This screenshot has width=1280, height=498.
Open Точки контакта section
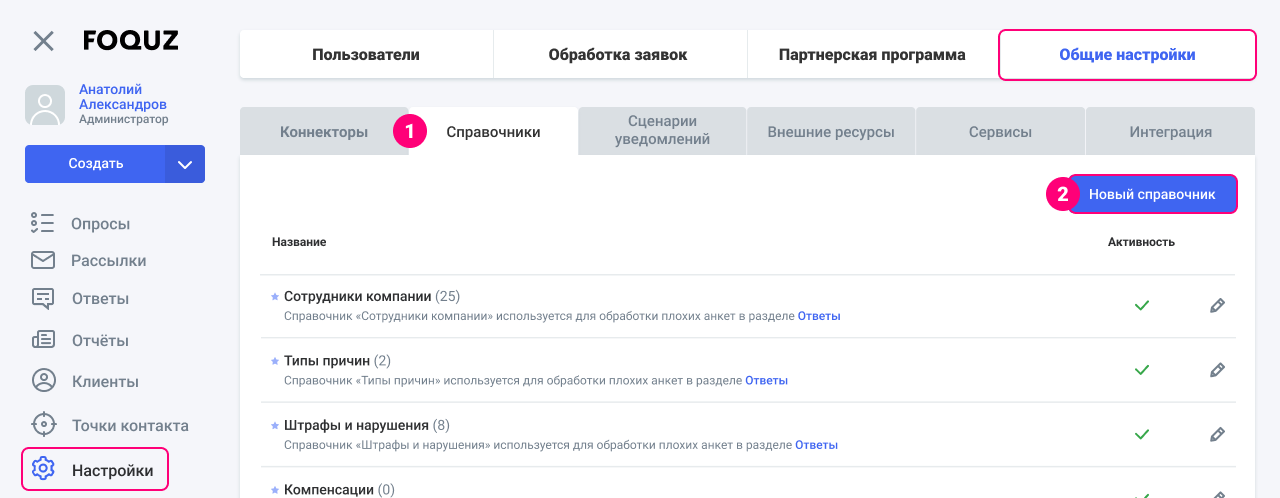pyautogui.click(x=129, y=425)
